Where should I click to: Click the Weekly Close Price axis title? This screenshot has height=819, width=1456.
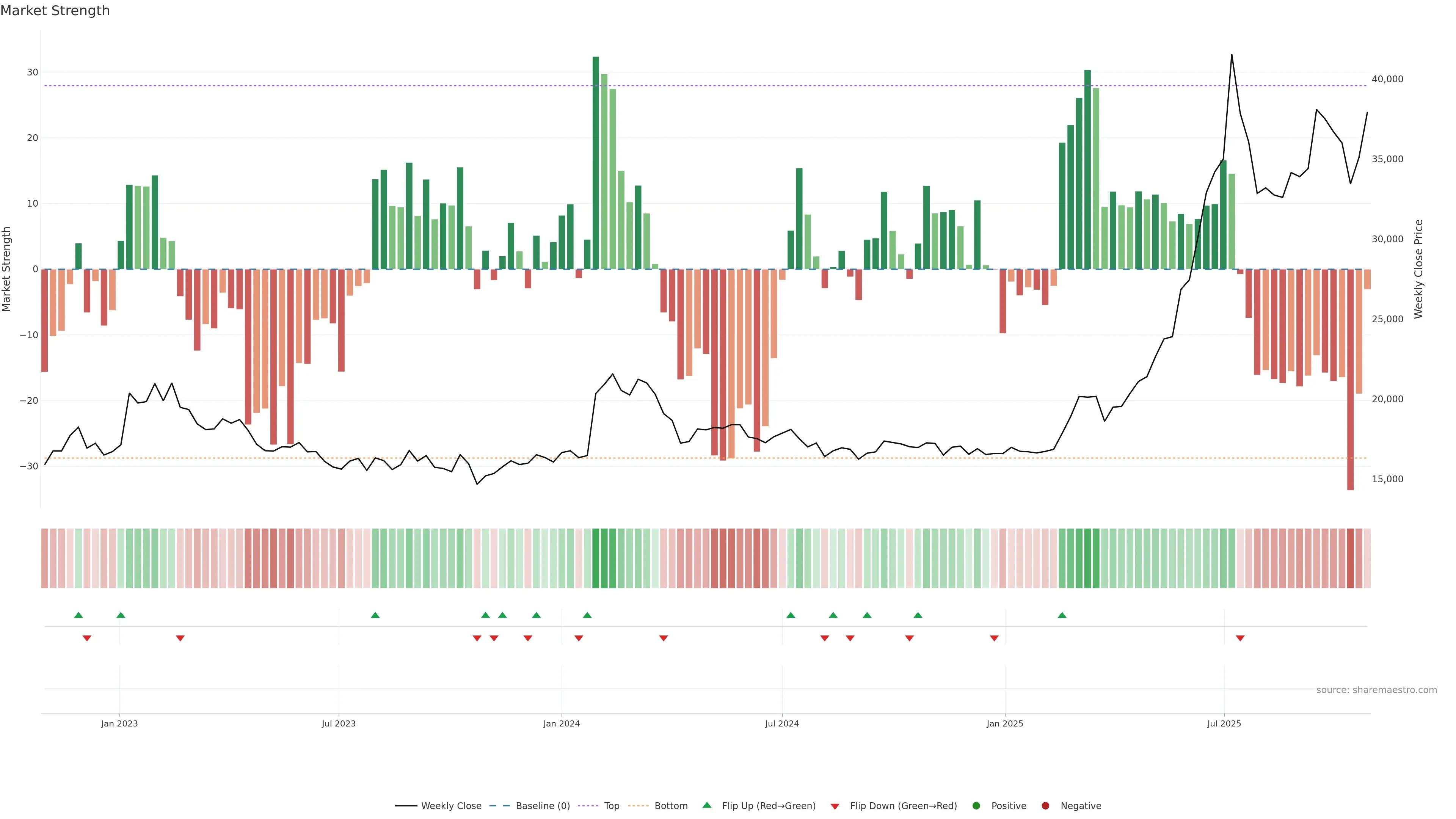[x=1418, y=269]
